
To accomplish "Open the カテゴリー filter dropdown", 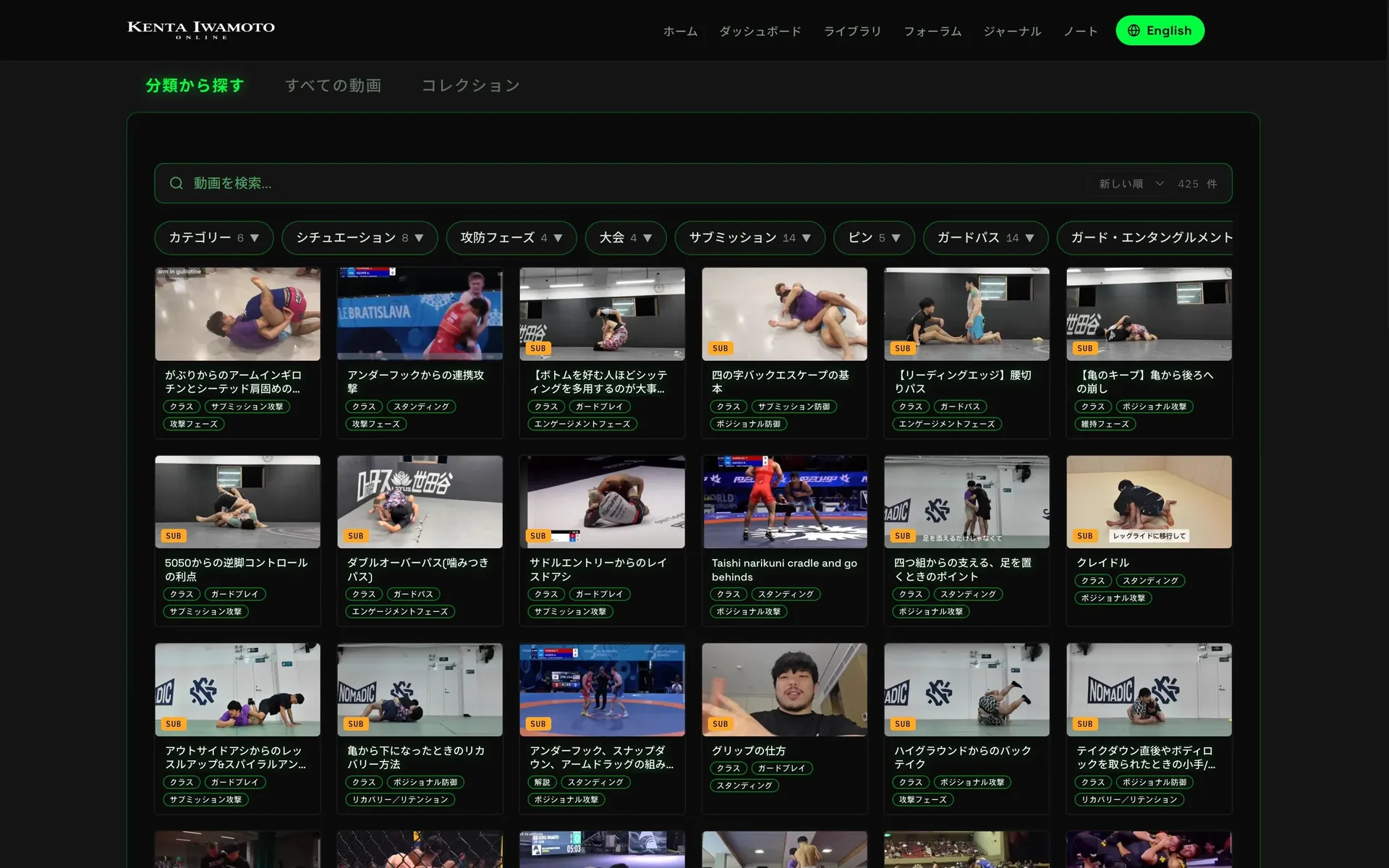I will click(x=214, y=237).
